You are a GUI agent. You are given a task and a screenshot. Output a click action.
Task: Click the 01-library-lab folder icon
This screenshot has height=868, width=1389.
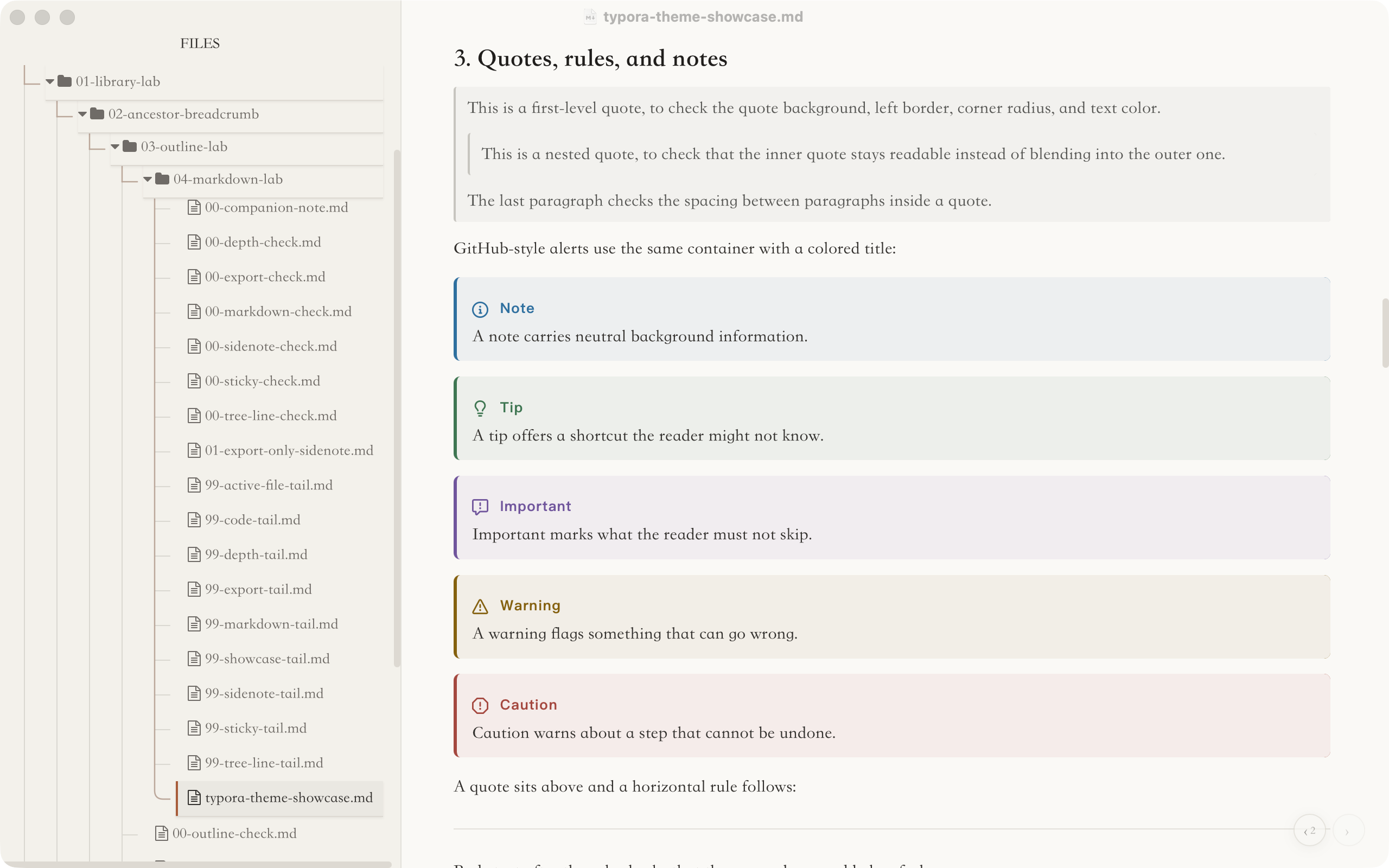(65, 81)
